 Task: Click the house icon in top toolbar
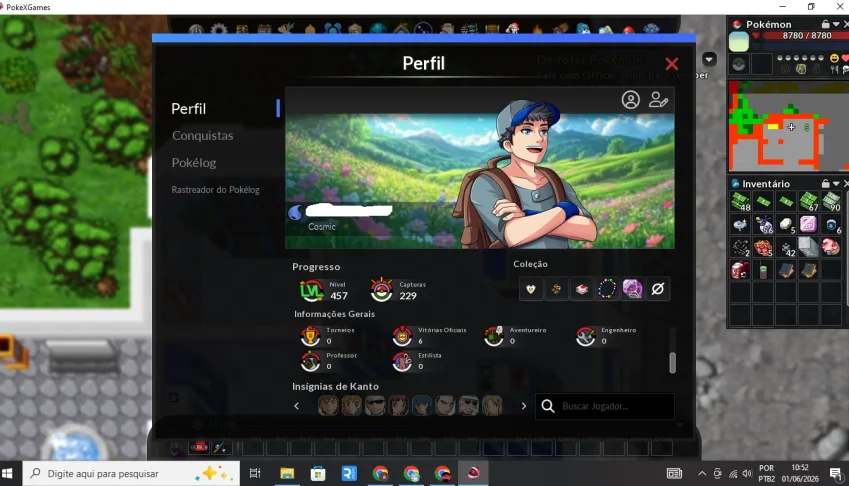401,29
